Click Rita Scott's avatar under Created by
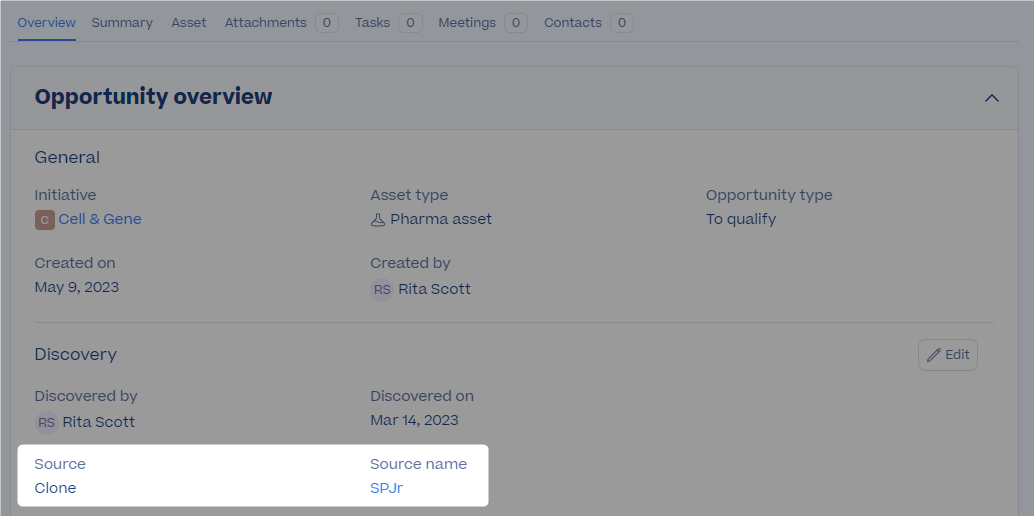Image resolution: width=1034 pixels, height=516 pixels. coord(382,290)
